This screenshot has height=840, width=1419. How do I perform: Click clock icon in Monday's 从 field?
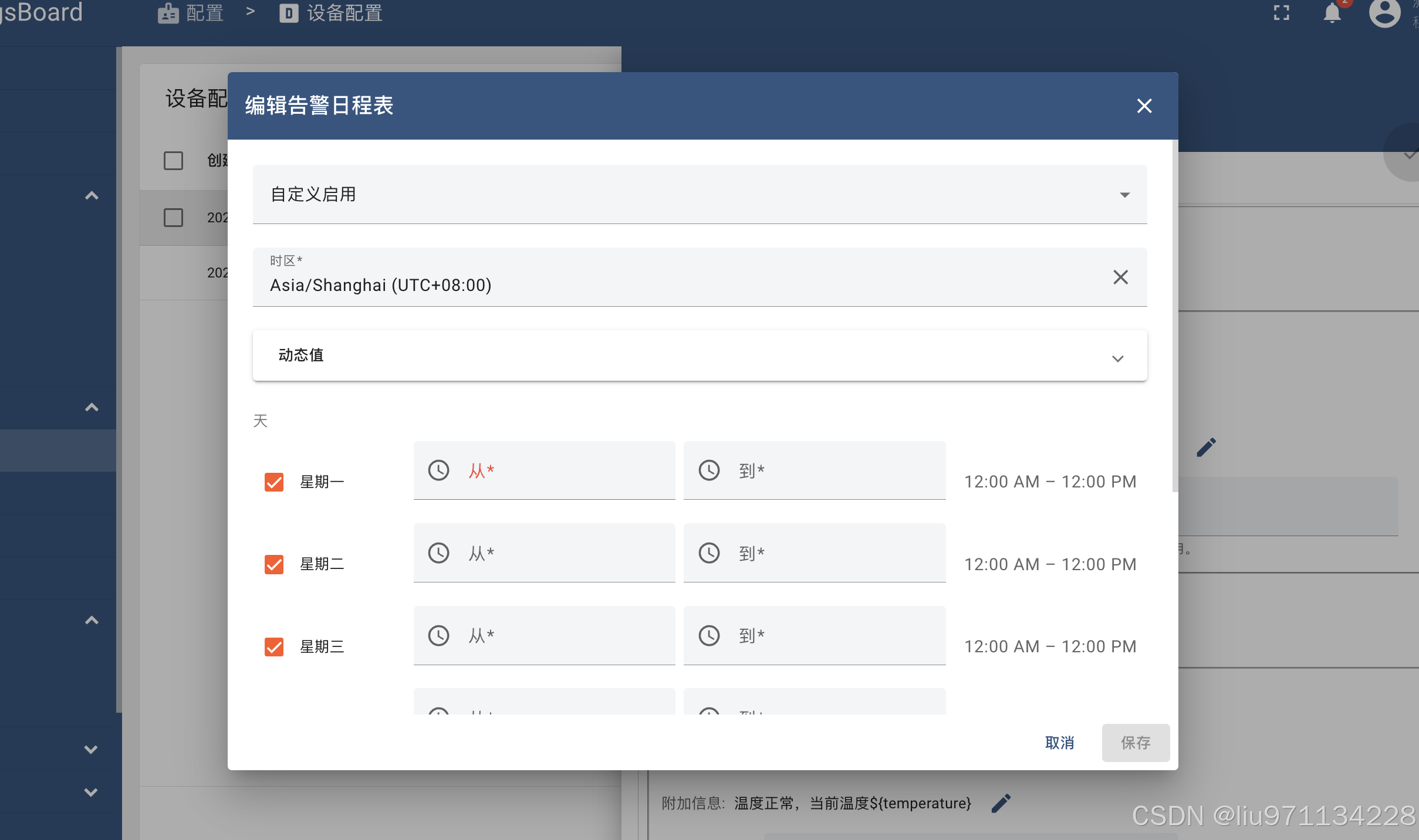pyautogui.click(x=438, y=470)
